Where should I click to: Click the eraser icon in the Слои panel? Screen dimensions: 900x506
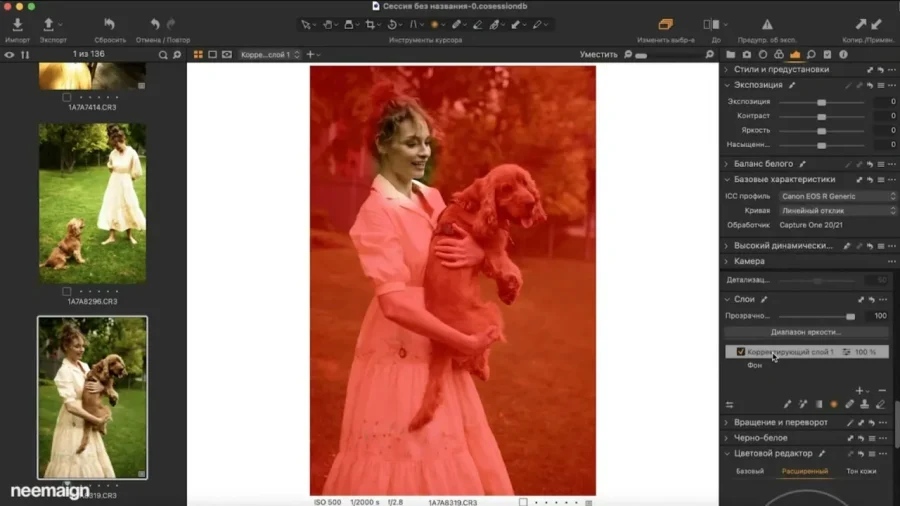pyautogui.click(x=880, y=404)
